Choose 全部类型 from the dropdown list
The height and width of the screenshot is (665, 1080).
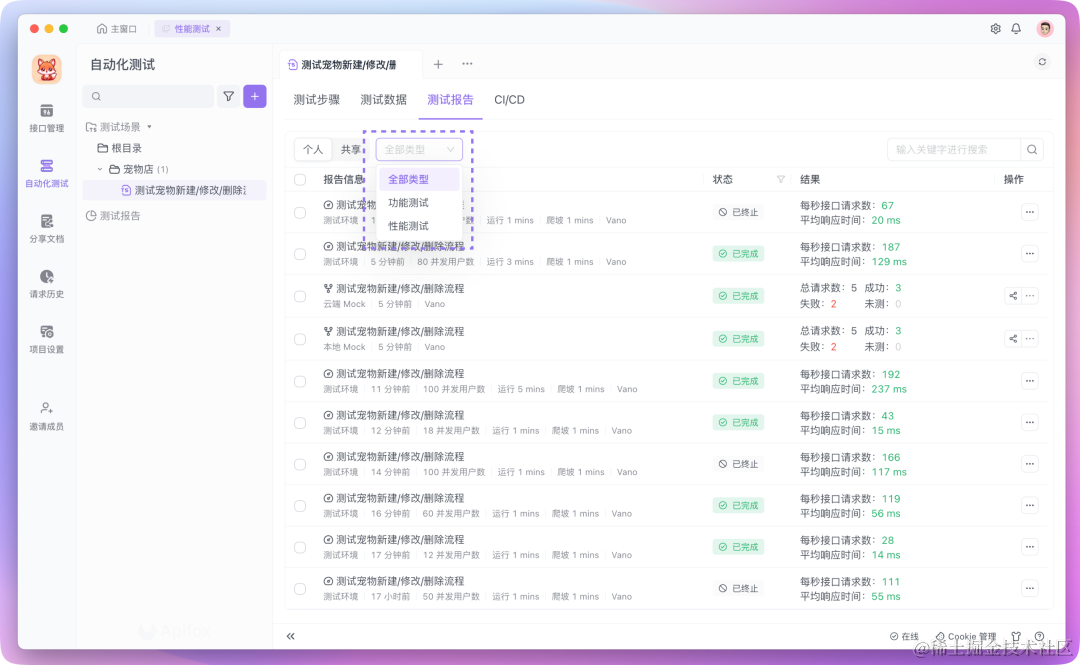pyautogui.click(x=419, y=179)
